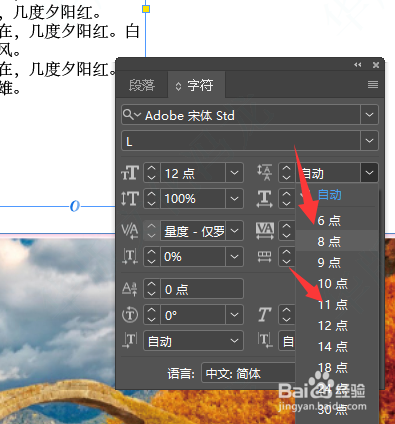Click the 中文: 简体 language field
Screen dimensions: 395x424
pos(248,373)
